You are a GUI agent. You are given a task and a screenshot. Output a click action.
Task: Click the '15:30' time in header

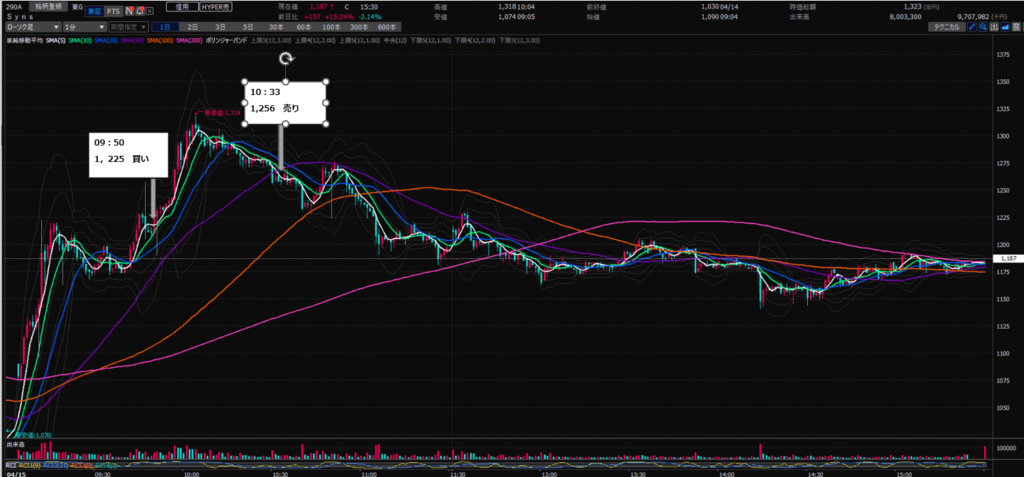[x=369, y=7]
